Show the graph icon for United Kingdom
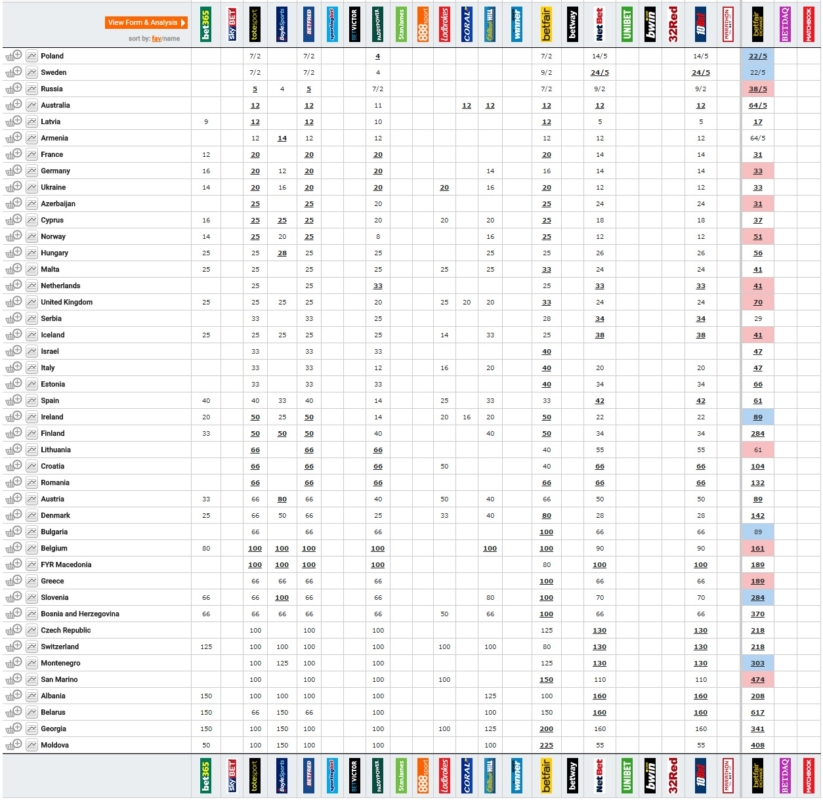 coord(31,302)
